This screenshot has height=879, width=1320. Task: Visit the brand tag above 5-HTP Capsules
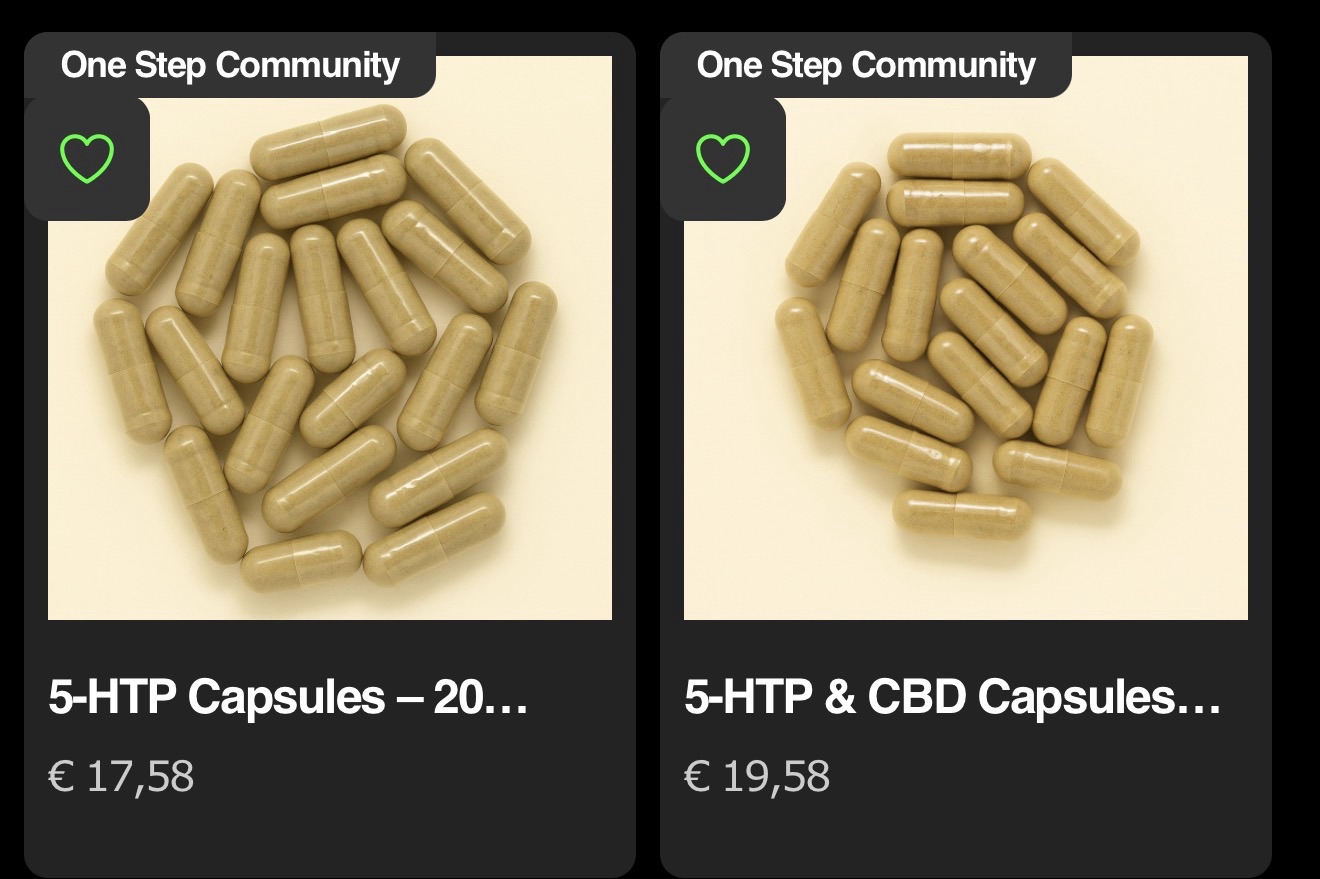[x=230, y=66]
